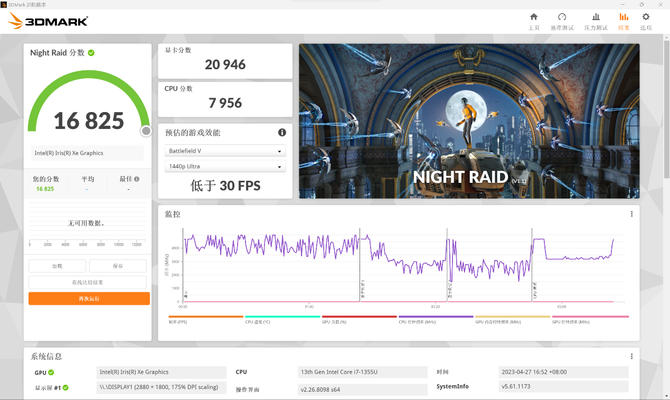Click the Save (保存) button
Screen dimensions: 670x400
pos(118,266)
